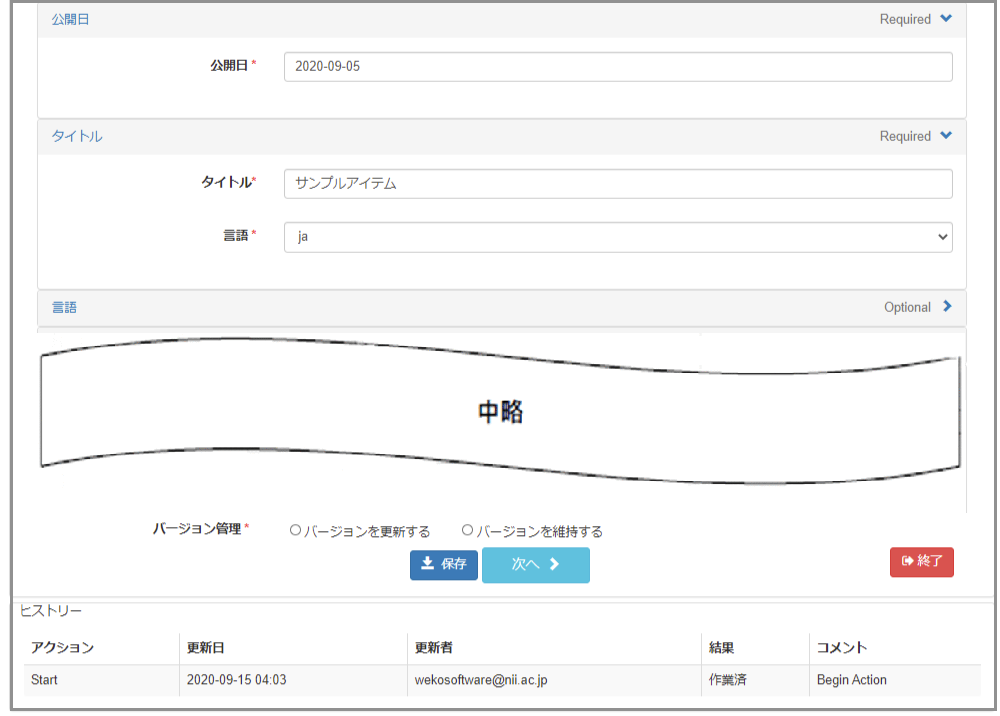This screenshot has width=1000, height=716.
Task: Click the red 終了 button
Action: (921, 562)
